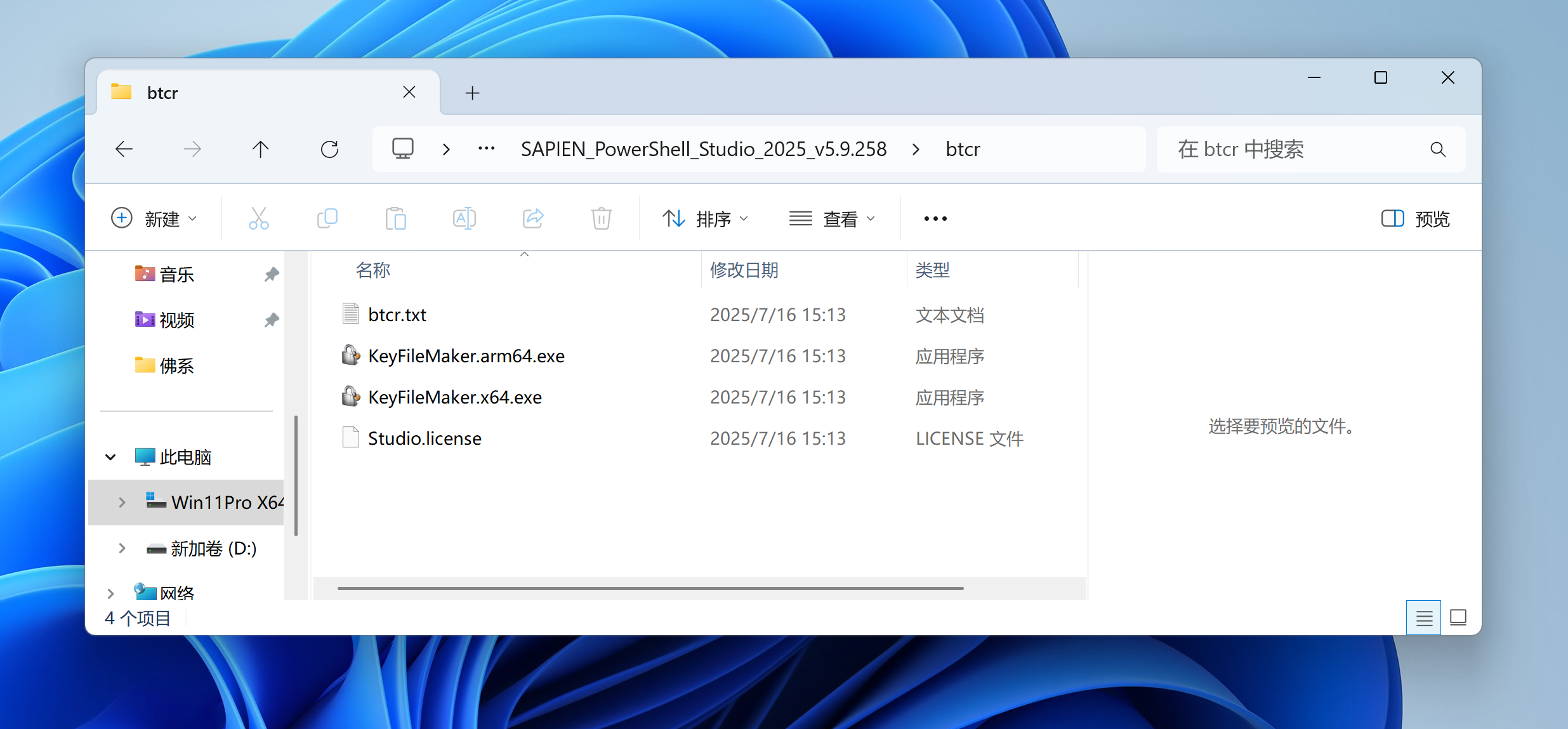Click the Delete trash icon
The height and width of the screenshot is (729, 1568).
point(601,218)
